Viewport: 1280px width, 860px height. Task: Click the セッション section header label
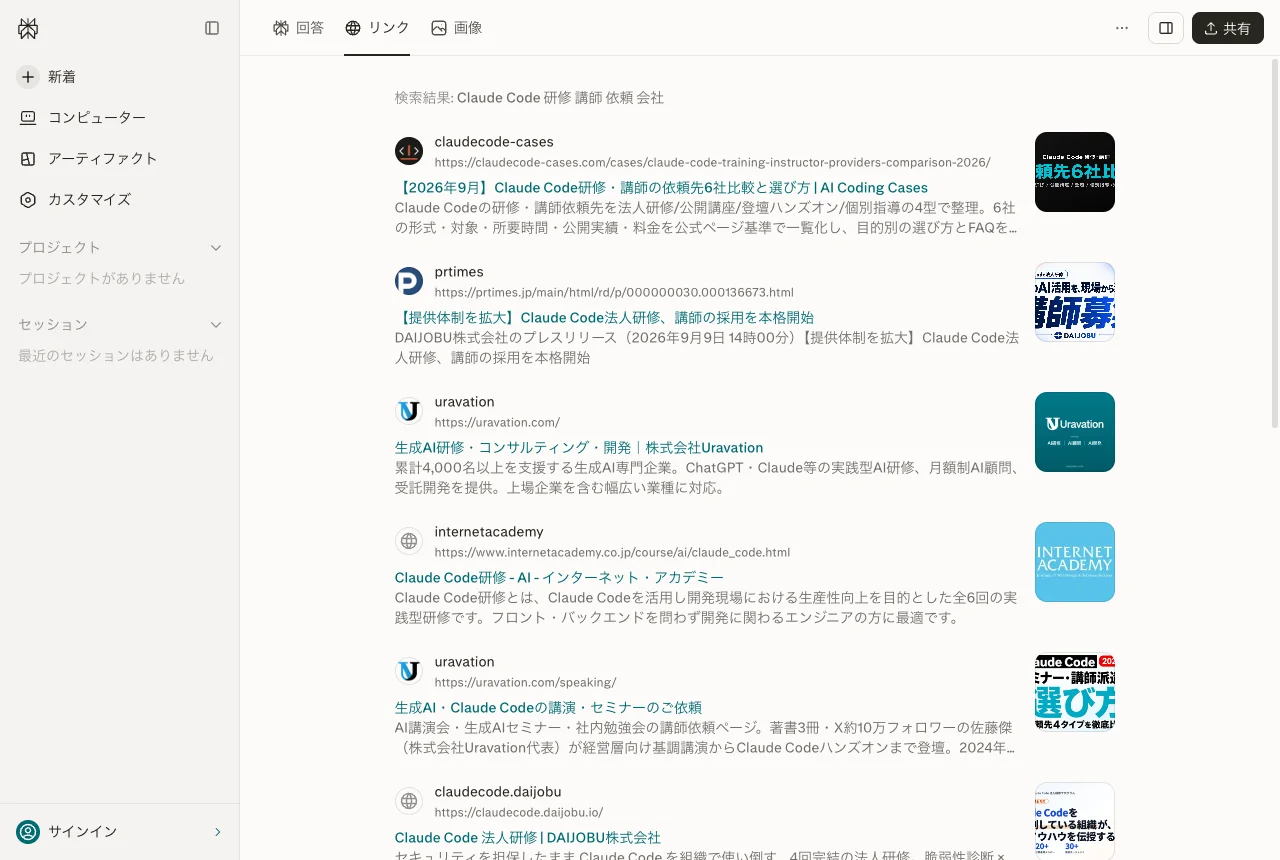click(53, 324)
